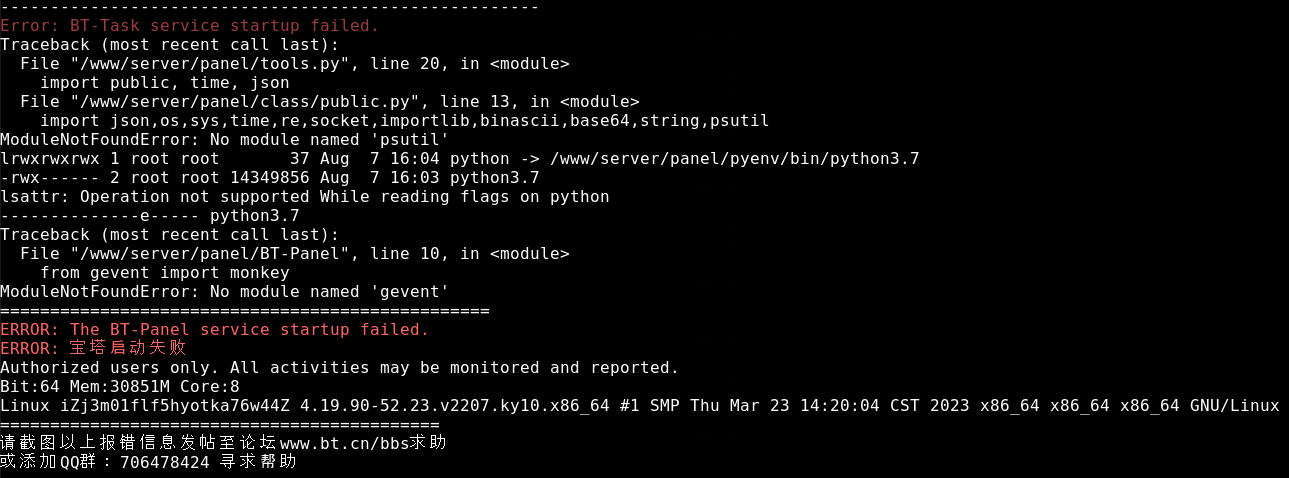
Task: Click the 'BT-Task service startup failed' error line
Action: point(190,26)
